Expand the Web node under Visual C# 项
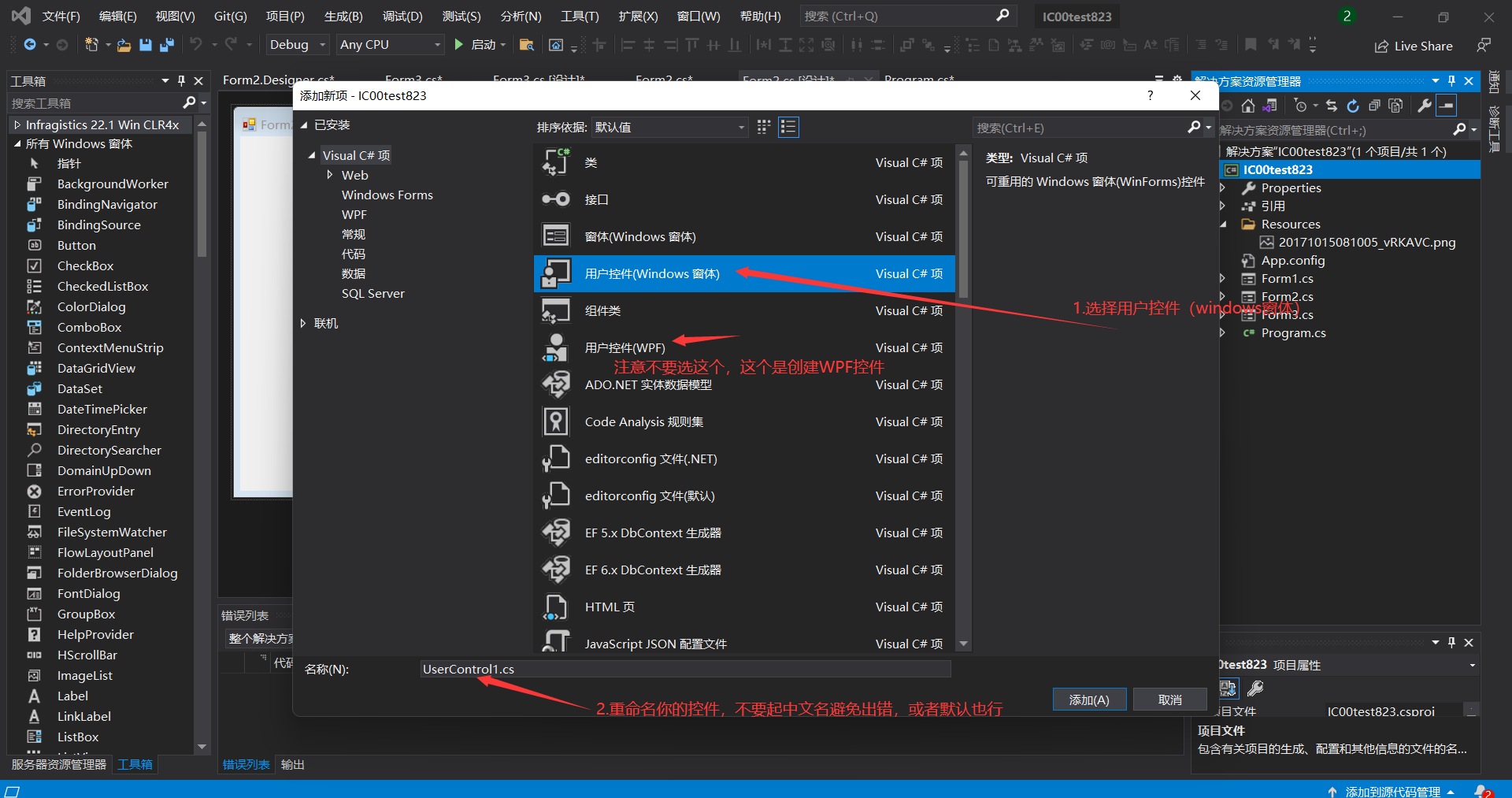The width and height of the screenshot is (1512, 798). point(330,175)
